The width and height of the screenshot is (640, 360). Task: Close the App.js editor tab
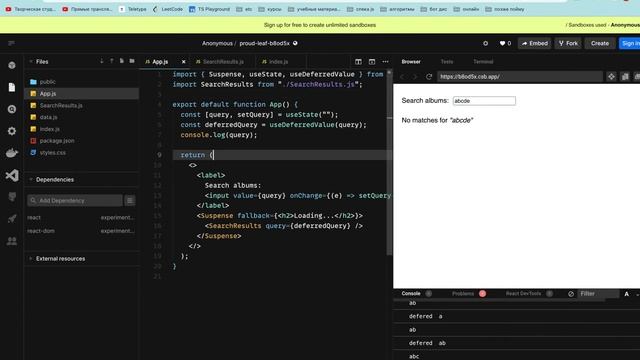pyautogui.click(x=184, y=62)
